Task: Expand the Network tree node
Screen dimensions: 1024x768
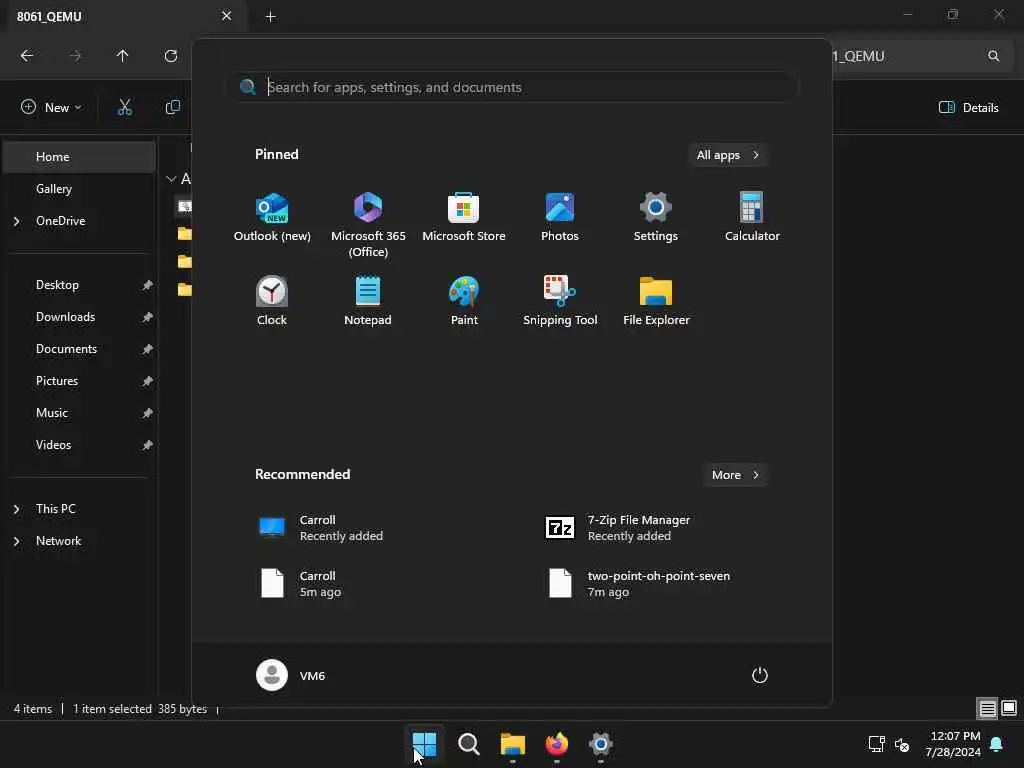Action: tap(16, 541)
